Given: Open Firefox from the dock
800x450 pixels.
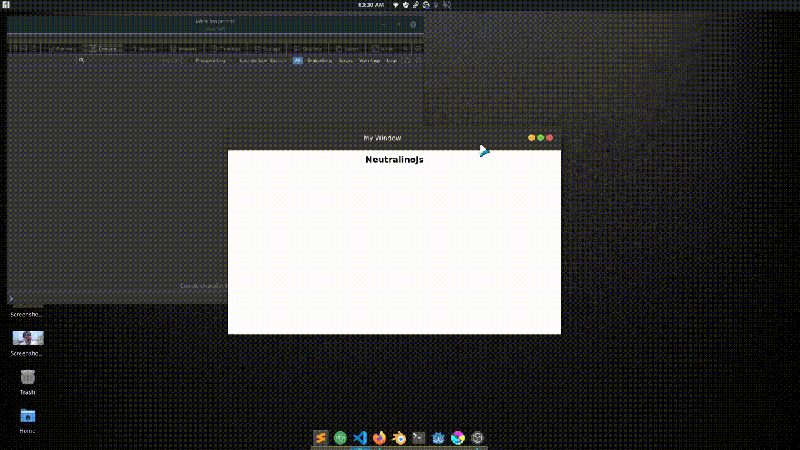Looking at the screenshot, I should [380, 438].
